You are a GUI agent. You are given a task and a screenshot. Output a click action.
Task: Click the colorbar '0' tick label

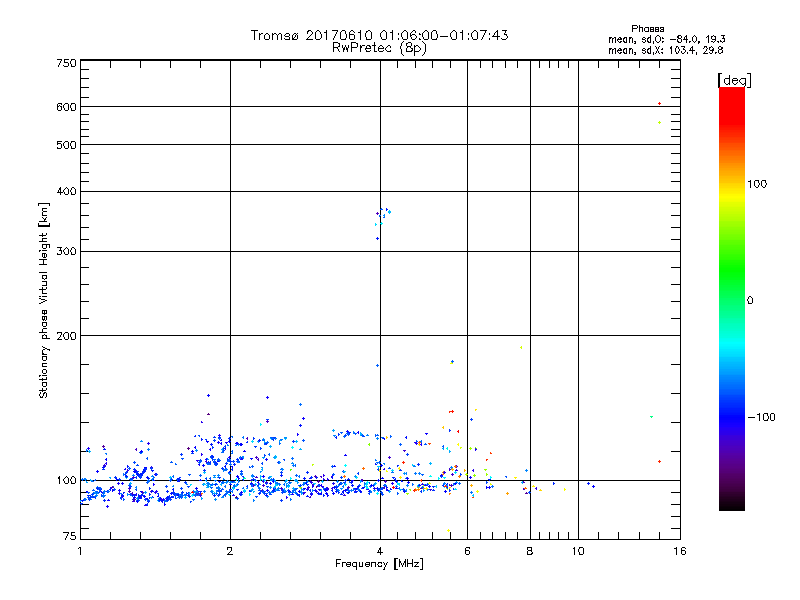pyautogui.click(x=750, y=301)
